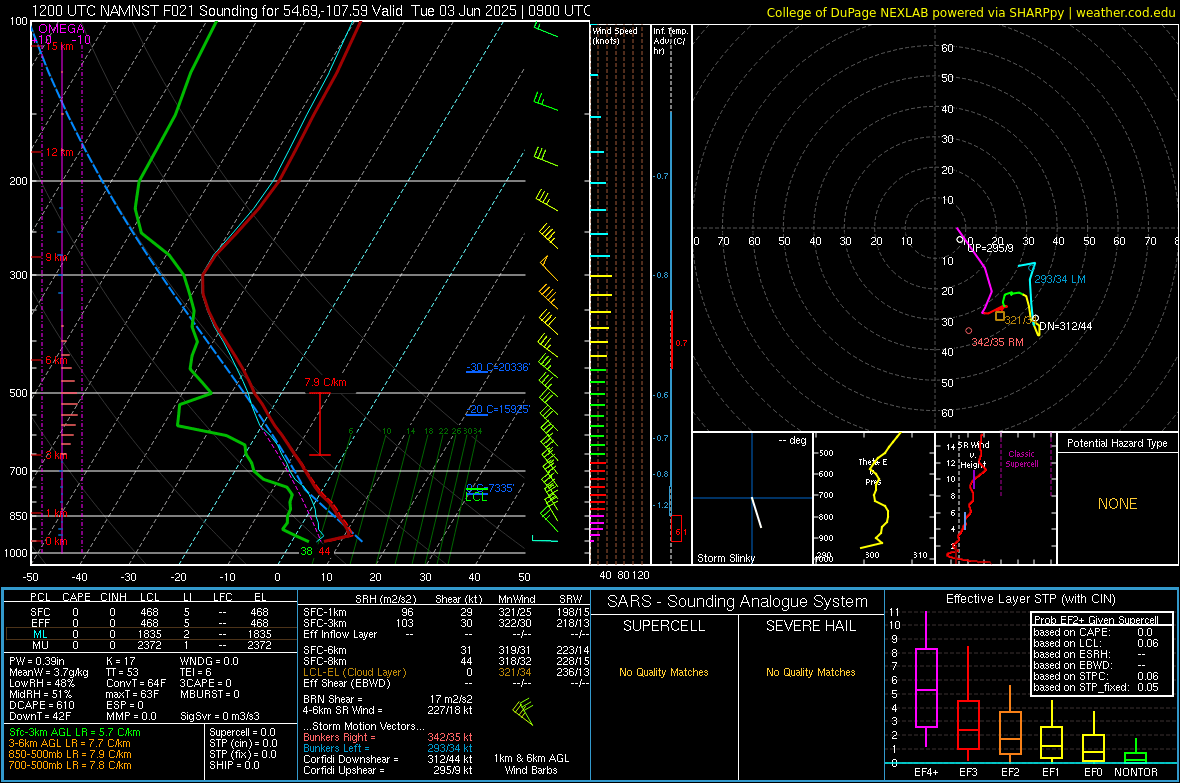Click the SUPERCELL column header in SARS
The width and height of the screenshot is (1180, 783).
pyautogui.click(x=664, y=626)
